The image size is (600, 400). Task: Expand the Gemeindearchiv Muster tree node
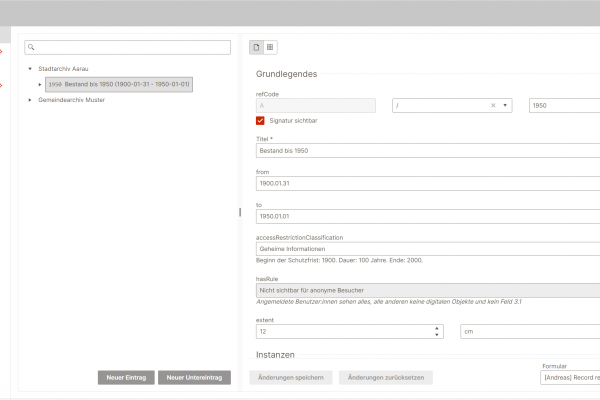(30, 100)
